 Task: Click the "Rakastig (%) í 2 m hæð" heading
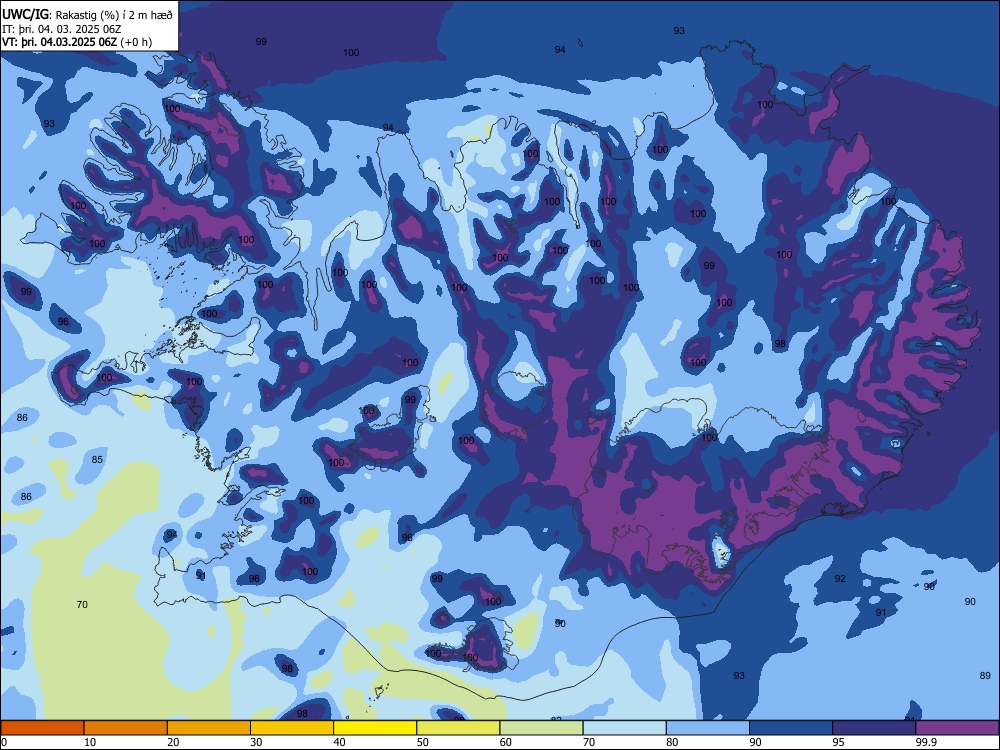[x=114, y=15]
